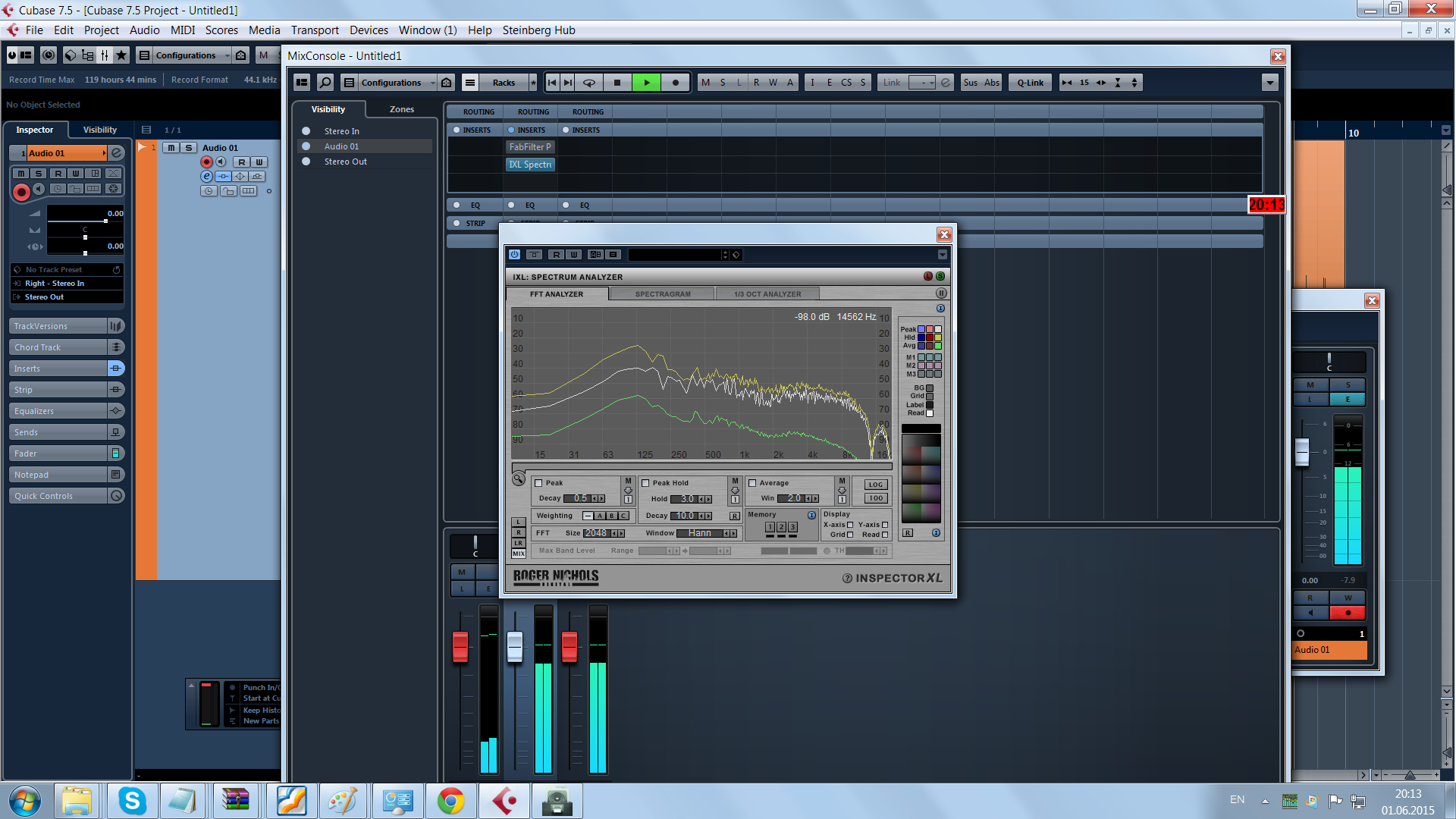
Task: Click the LOG scale button
Action: point(876,485)
